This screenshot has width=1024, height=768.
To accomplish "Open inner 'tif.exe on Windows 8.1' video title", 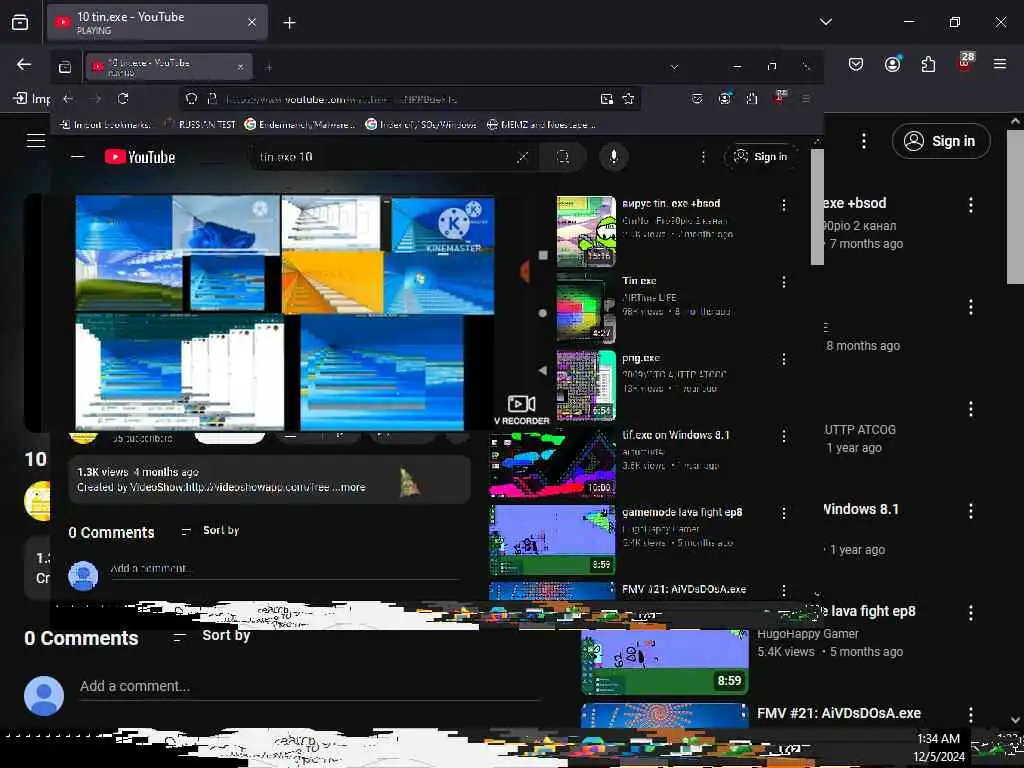I will point(676,435).
